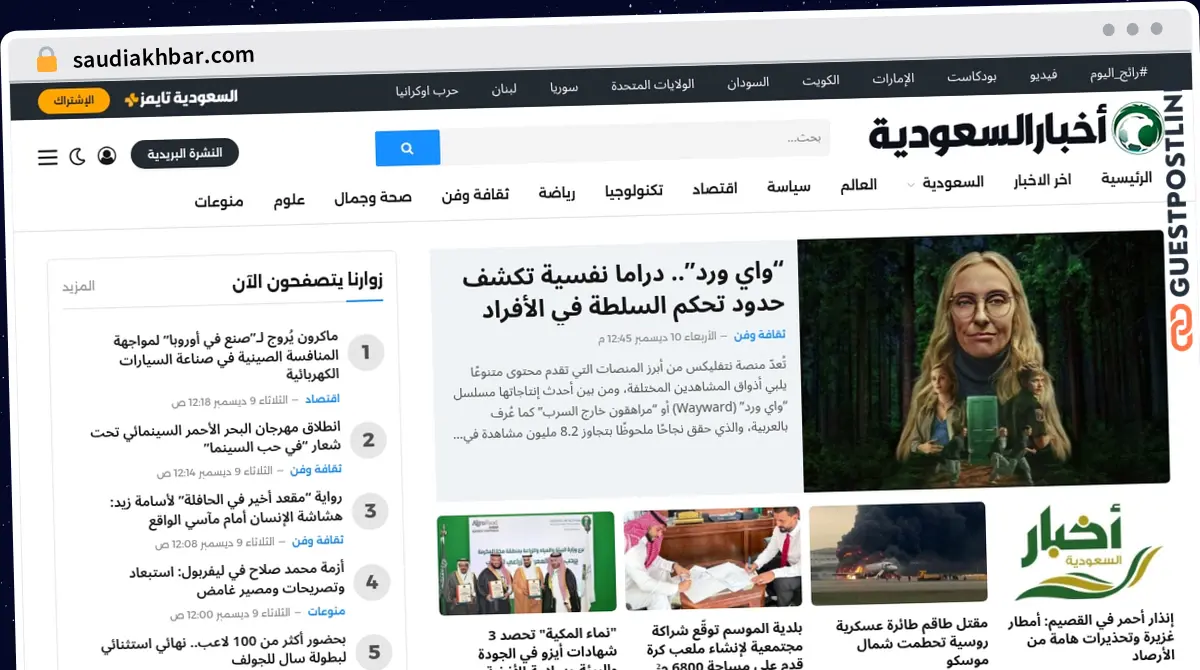Open مهرجان البحر الأحمر السينمائي headline
Image resolution: width=1200 pixels, height=670 pixels.
pos(215,440)
